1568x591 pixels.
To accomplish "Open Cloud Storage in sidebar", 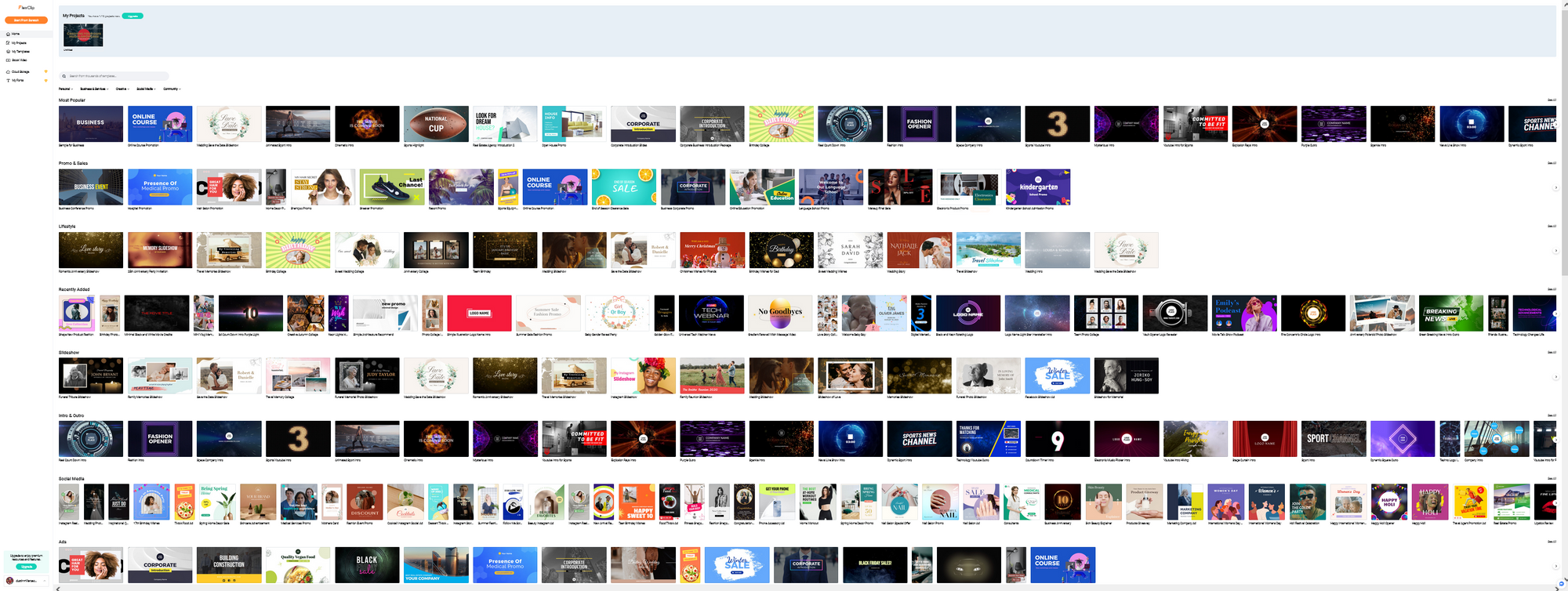I will [20, 72].
